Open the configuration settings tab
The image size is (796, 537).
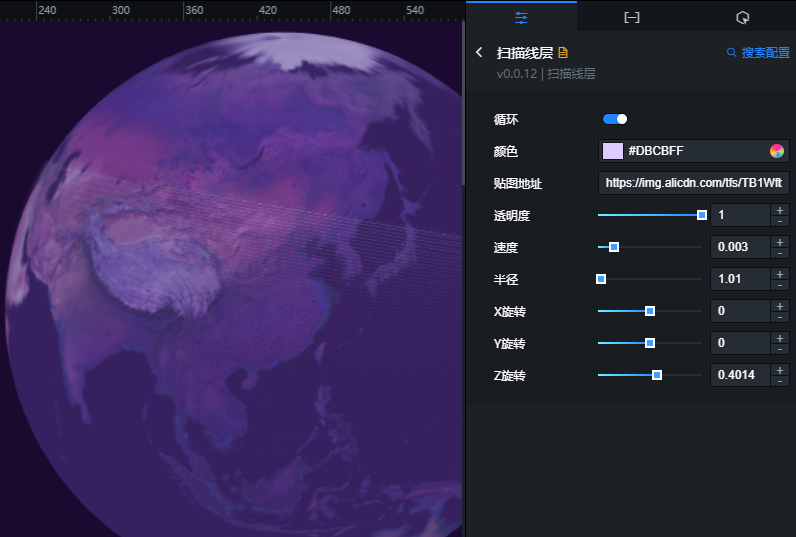coord(521,18)
